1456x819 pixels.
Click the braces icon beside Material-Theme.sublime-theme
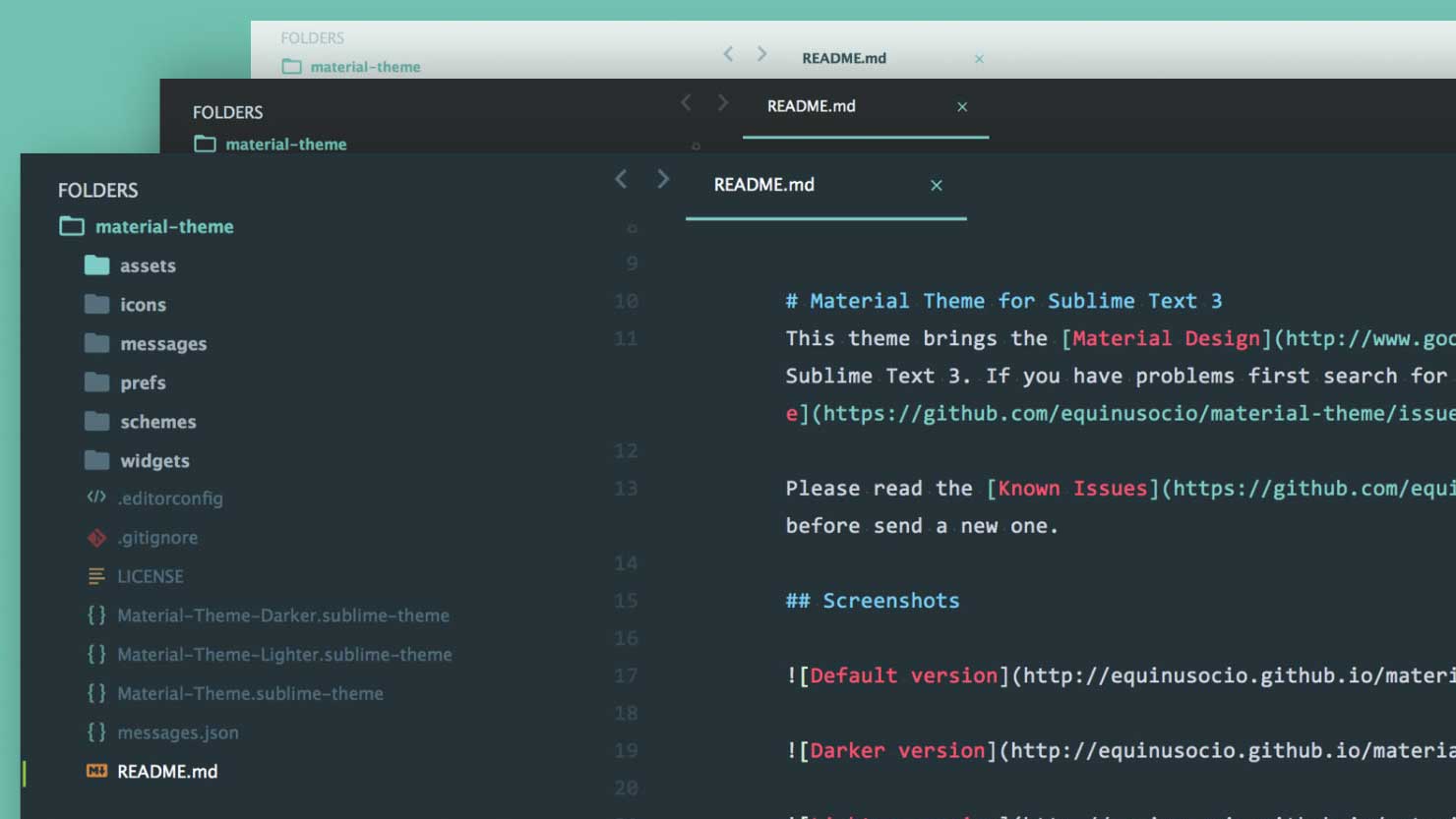tap(96, 693)
